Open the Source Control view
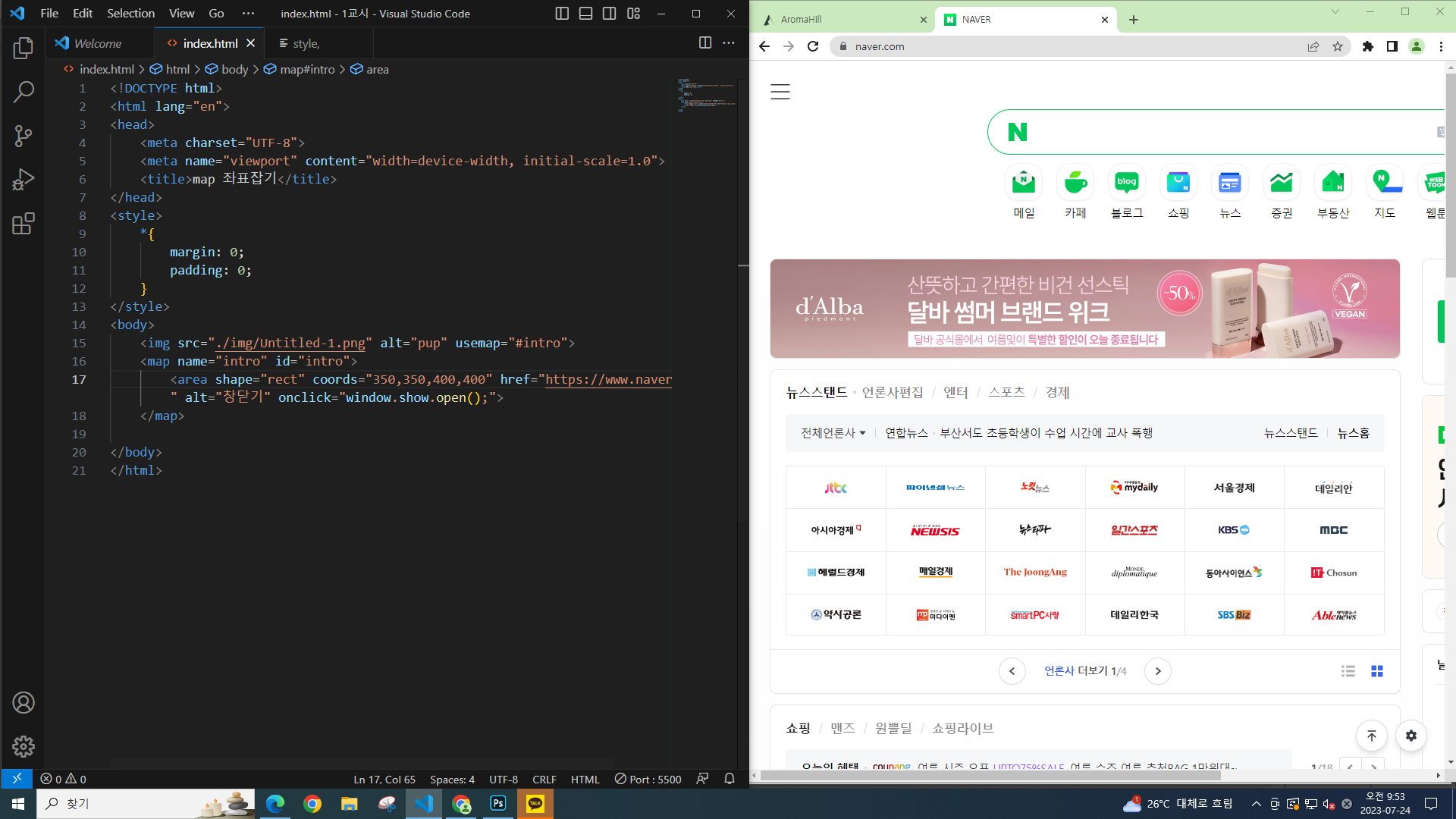The image size is (1456, 819). pos(24,136)
